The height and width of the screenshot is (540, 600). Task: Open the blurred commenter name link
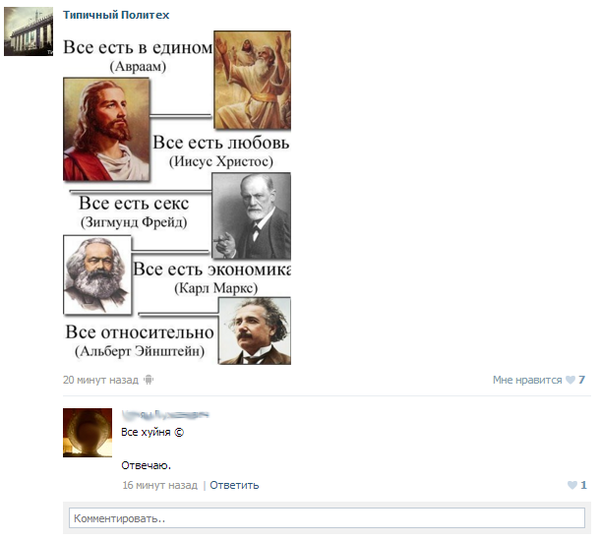(x=165, y=414)
